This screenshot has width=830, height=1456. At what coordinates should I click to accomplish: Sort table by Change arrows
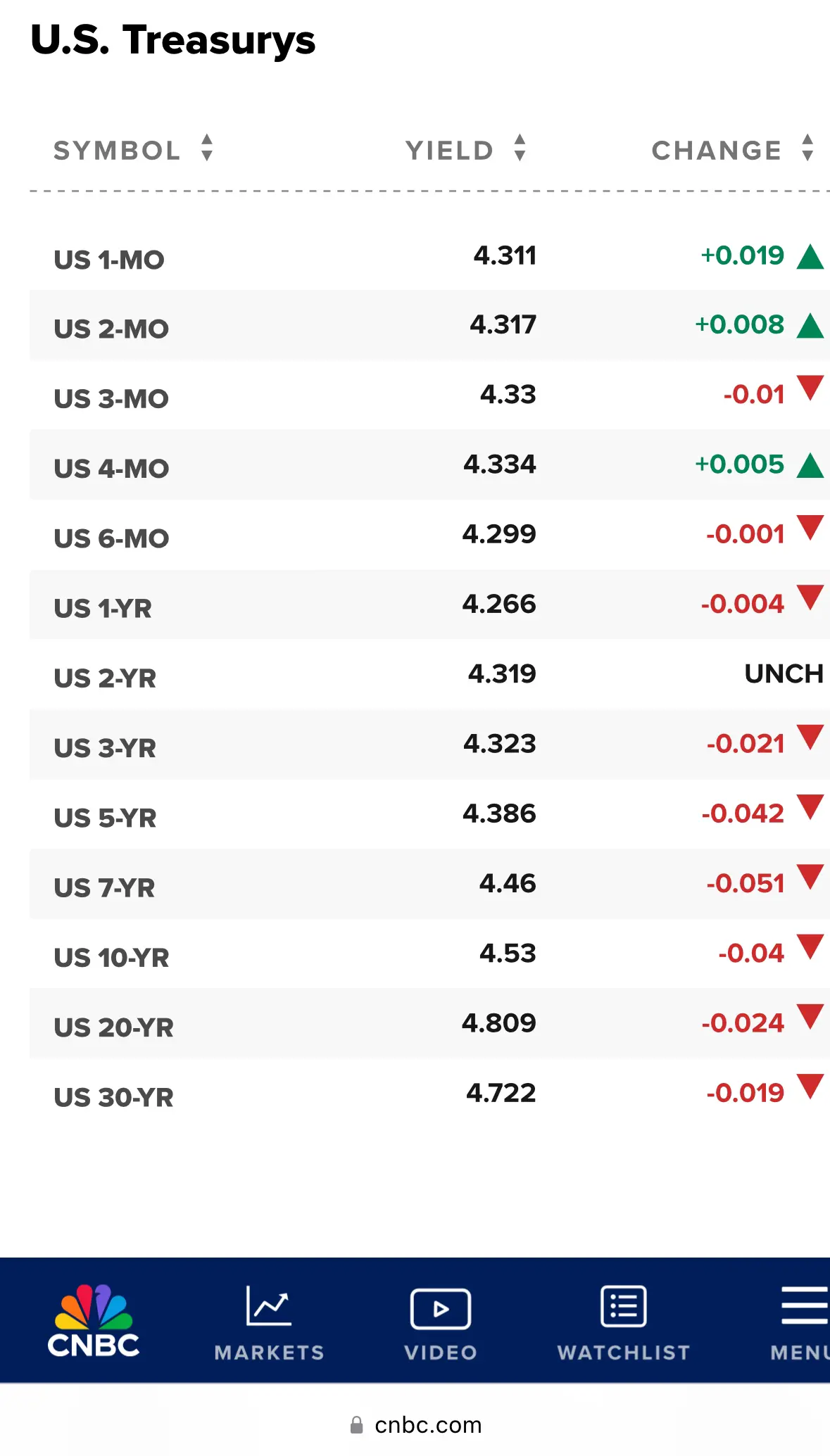click(807, 148)
